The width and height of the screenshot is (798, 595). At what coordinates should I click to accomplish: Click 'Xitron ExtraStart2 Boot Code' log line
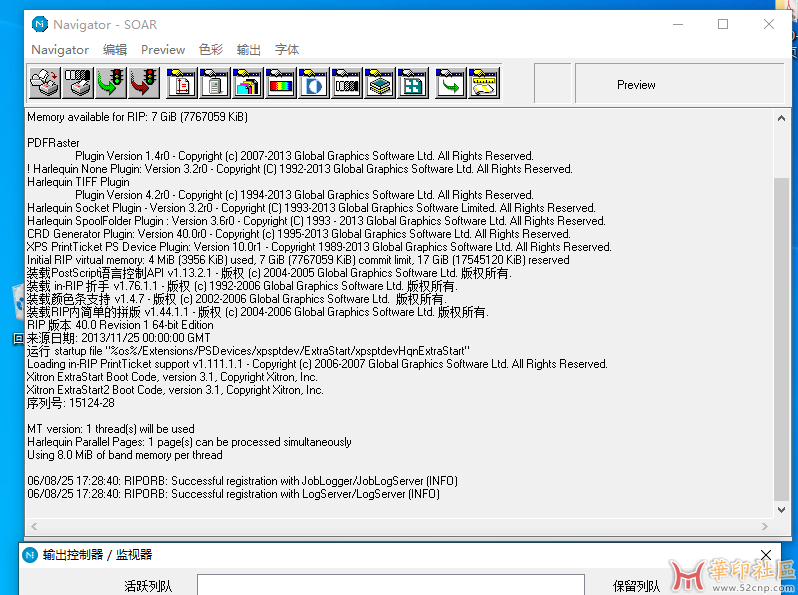pyautogui.click(x=176, y=390)
